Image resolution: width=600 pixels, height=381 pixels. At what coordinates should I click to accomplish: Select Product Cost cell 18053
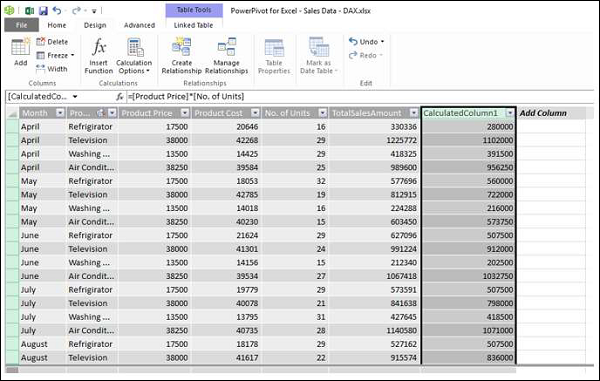(x=227, y=181)
